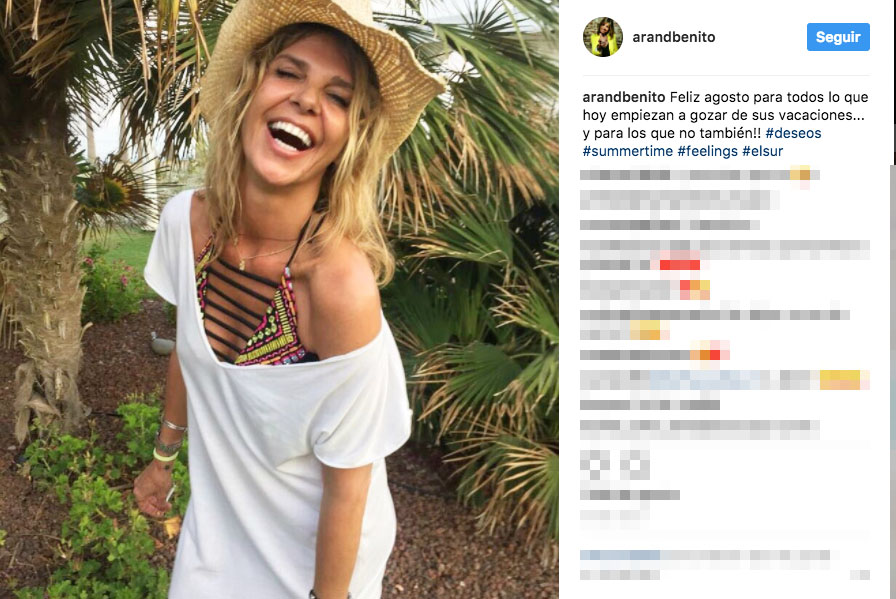Tap the first pixelated icon under comments
The height and width of the screenshot is (599, 896).
pos(594,465)
